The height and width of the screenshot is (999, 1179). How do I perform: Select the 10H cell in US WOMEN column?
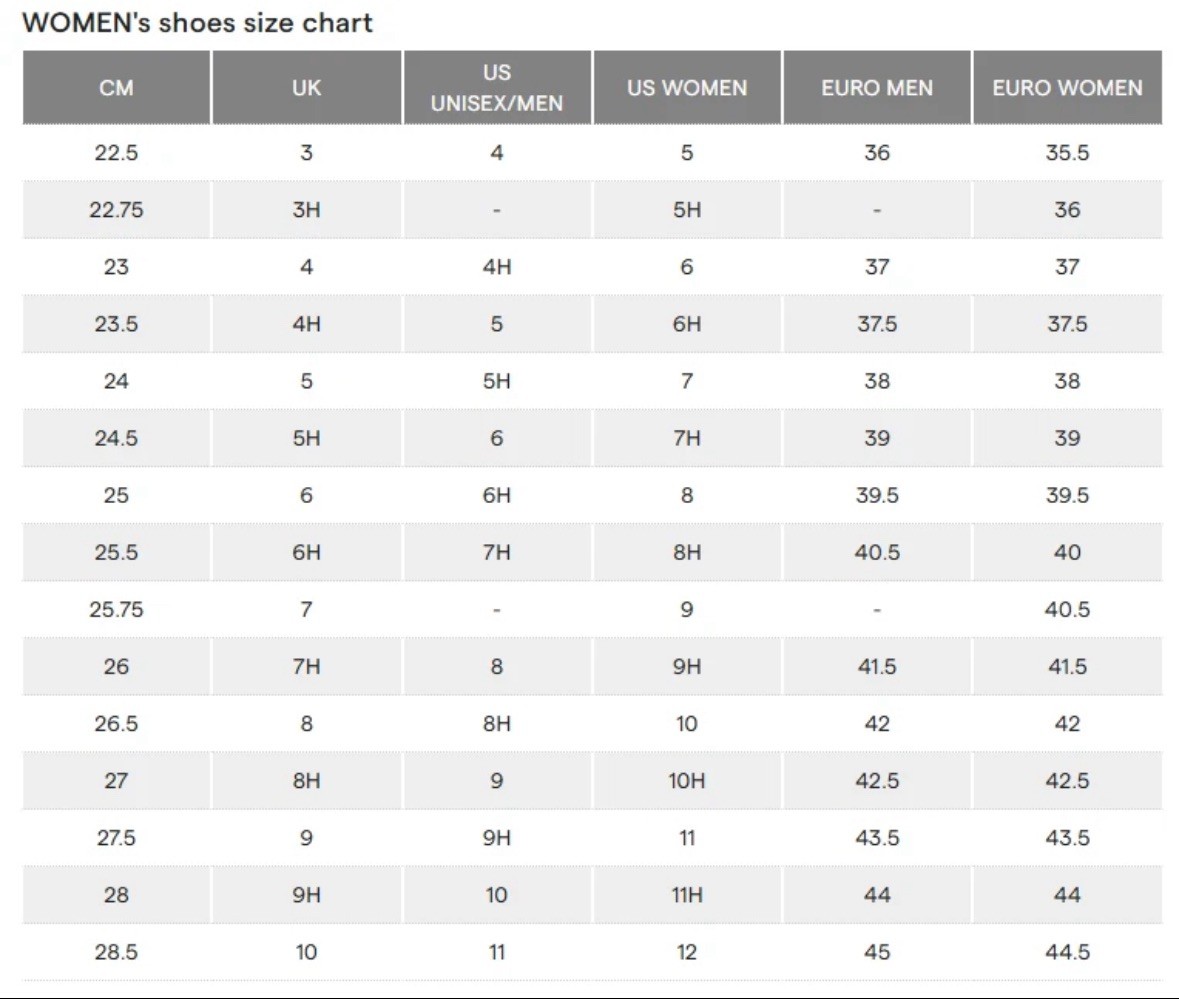(687, 781)
